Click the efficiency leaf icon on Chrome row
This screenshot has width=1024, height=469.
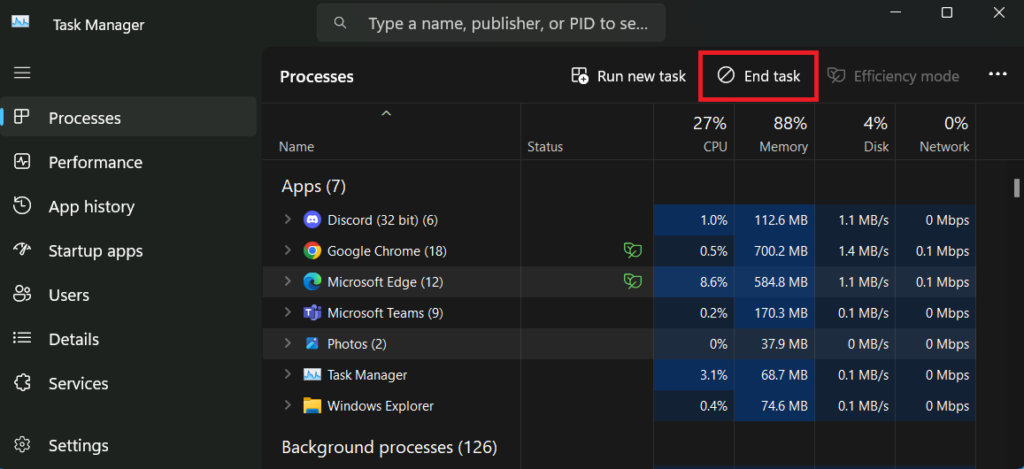click(632, 250)
